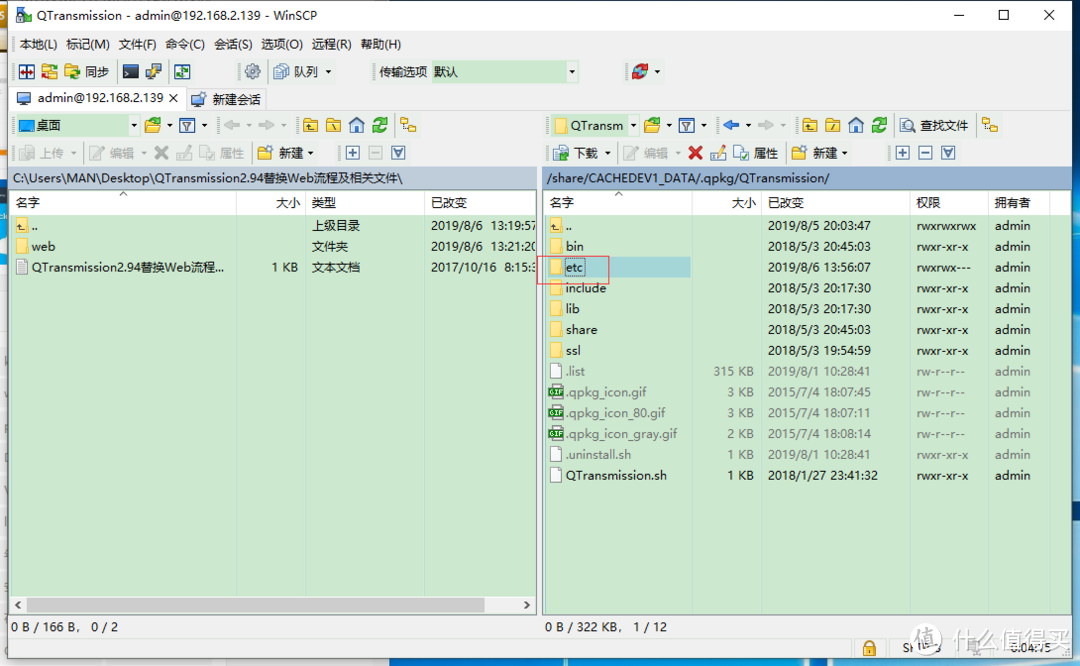This screenshot has width=1080, height=666.
Task: Go to remote root directory icon
Action: 833,125
